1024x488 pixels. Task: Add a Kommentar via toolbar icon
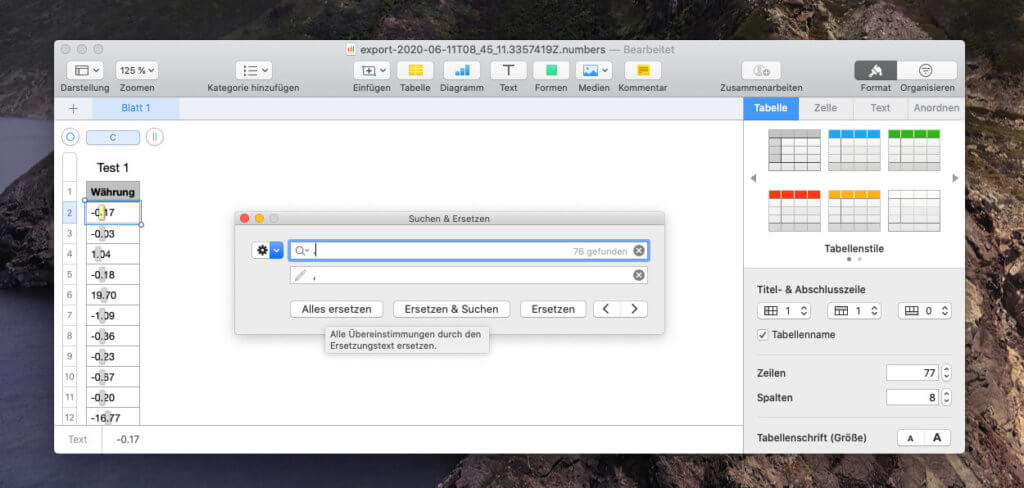tap(642, 71)
